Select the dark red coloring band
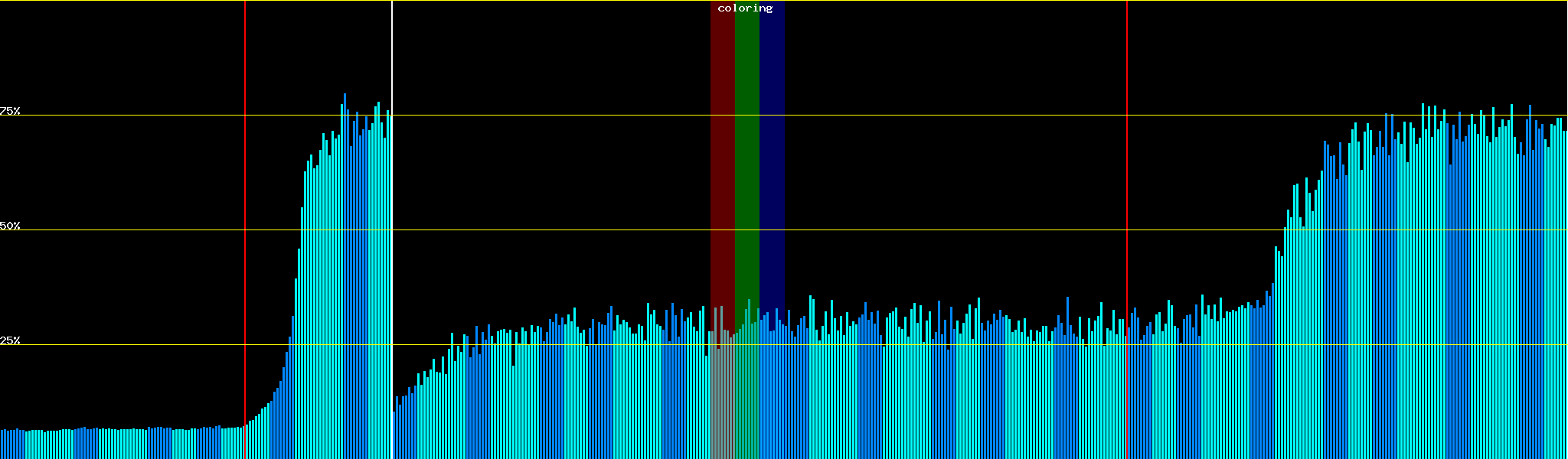 pos(722,153)
